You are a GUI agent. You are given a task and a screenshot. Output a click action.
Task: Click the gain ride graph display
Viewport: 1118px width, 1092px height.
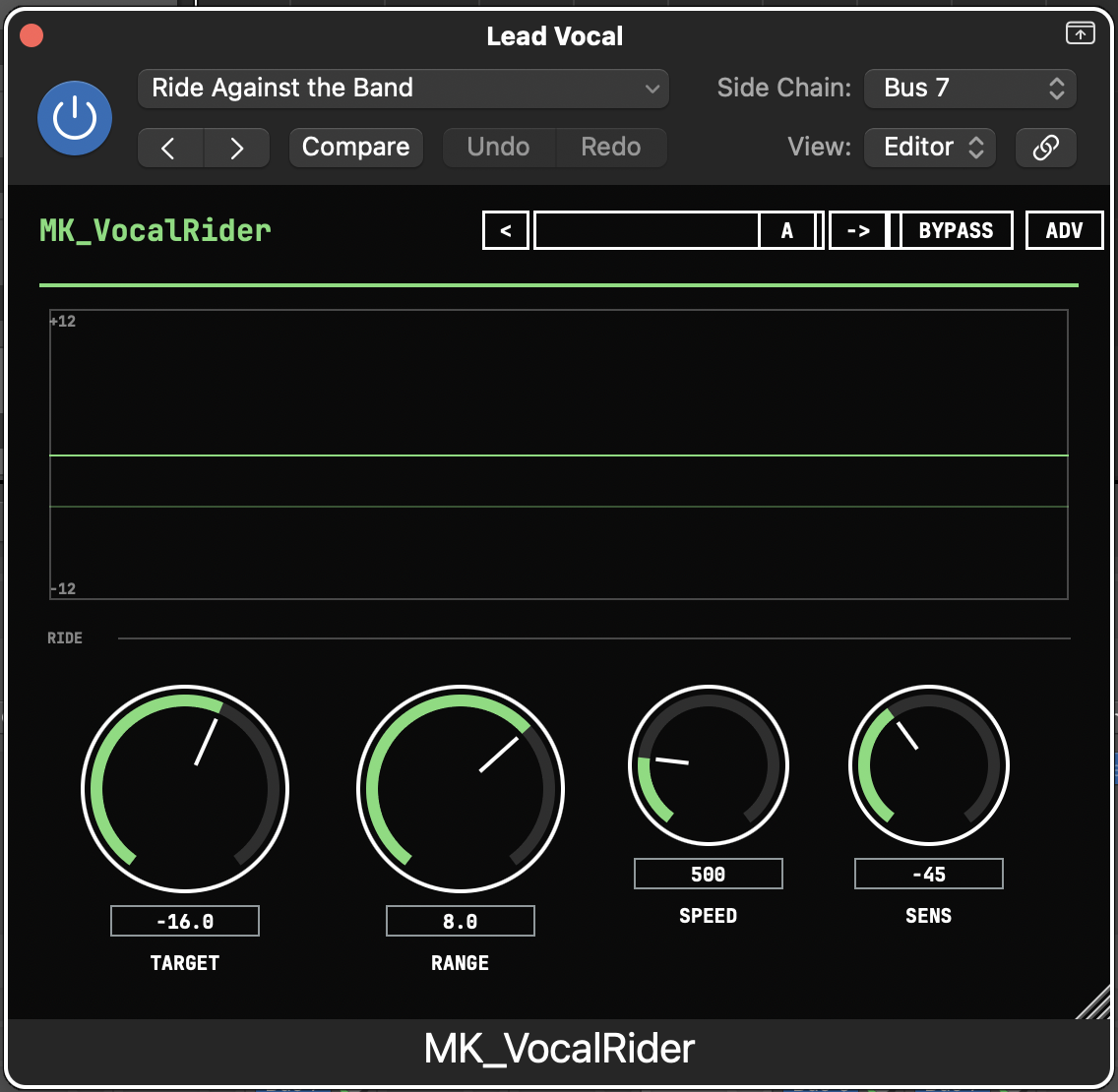tap(558, 455)
